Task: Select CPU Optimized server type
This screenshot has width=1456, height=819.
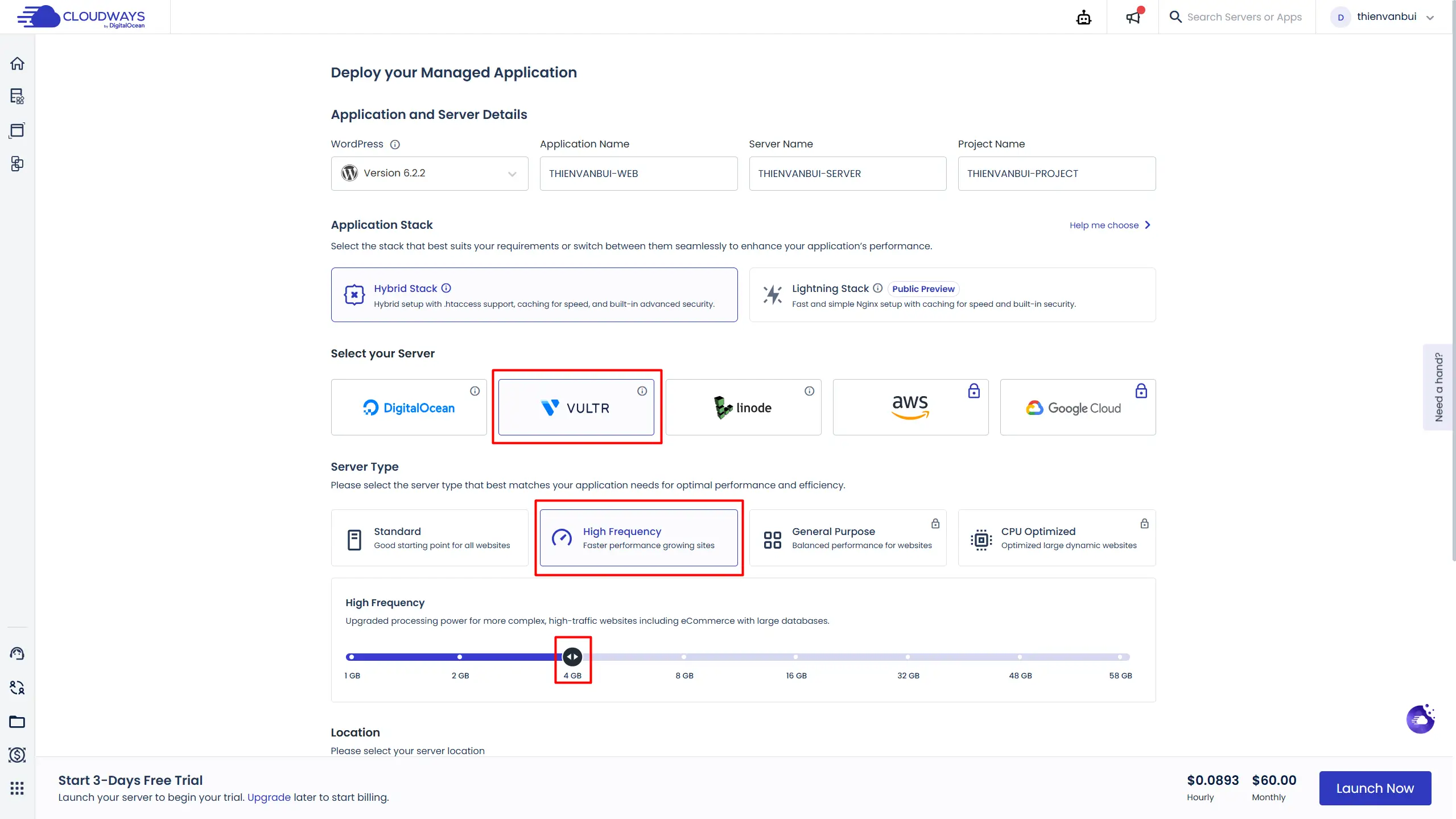Action: tap(1057, 538)
